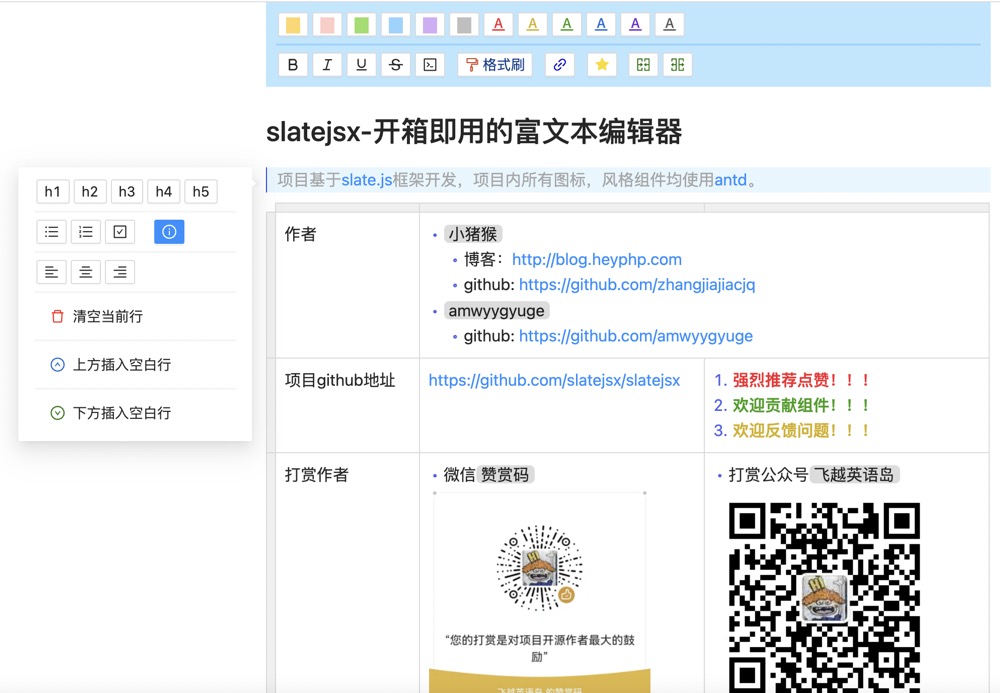
Task: Open the antd link
Action: pos(730,180)
